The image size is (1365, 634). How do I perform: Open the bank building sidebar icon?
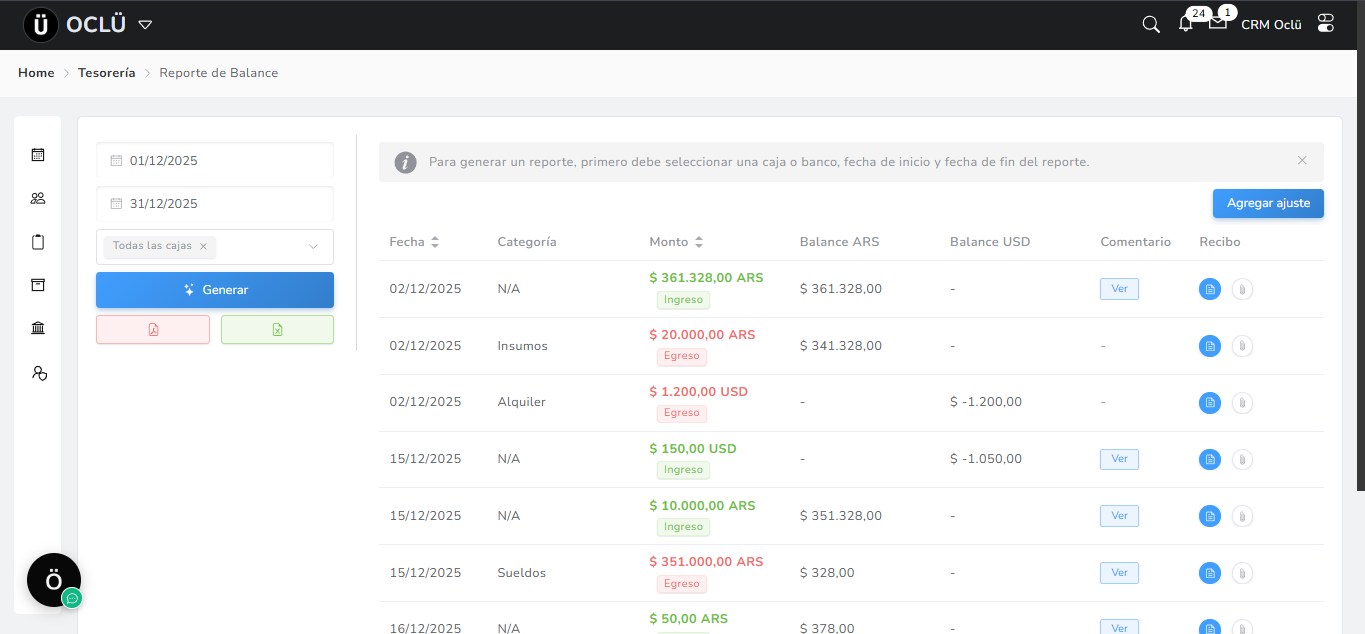click(x=38, y=329)
